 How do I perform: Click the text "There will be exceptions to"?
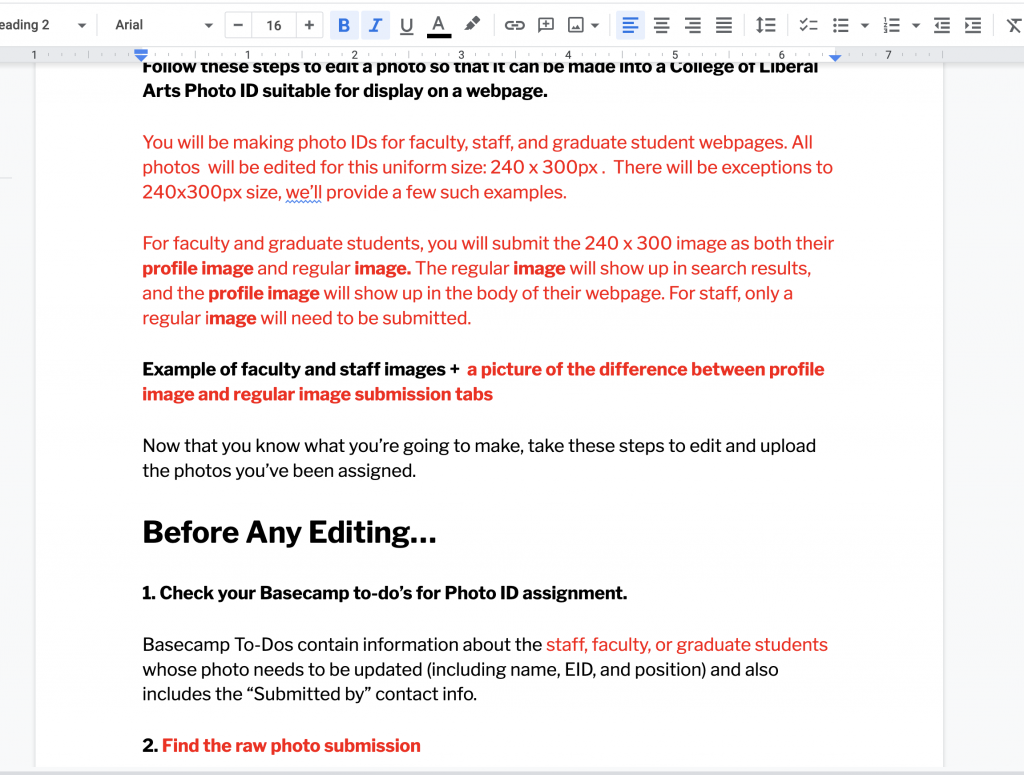pyautogui.click(x=723, y=168)
